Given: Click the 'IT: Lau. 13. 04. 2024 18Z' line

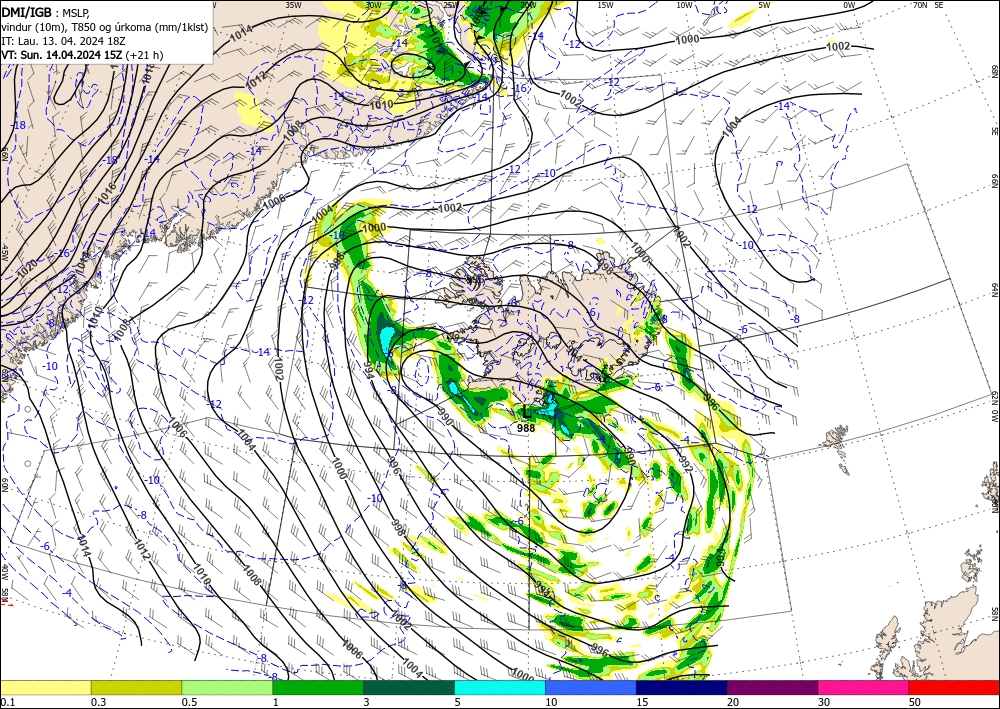Looking at the screenshot, I should coord(63,40).
